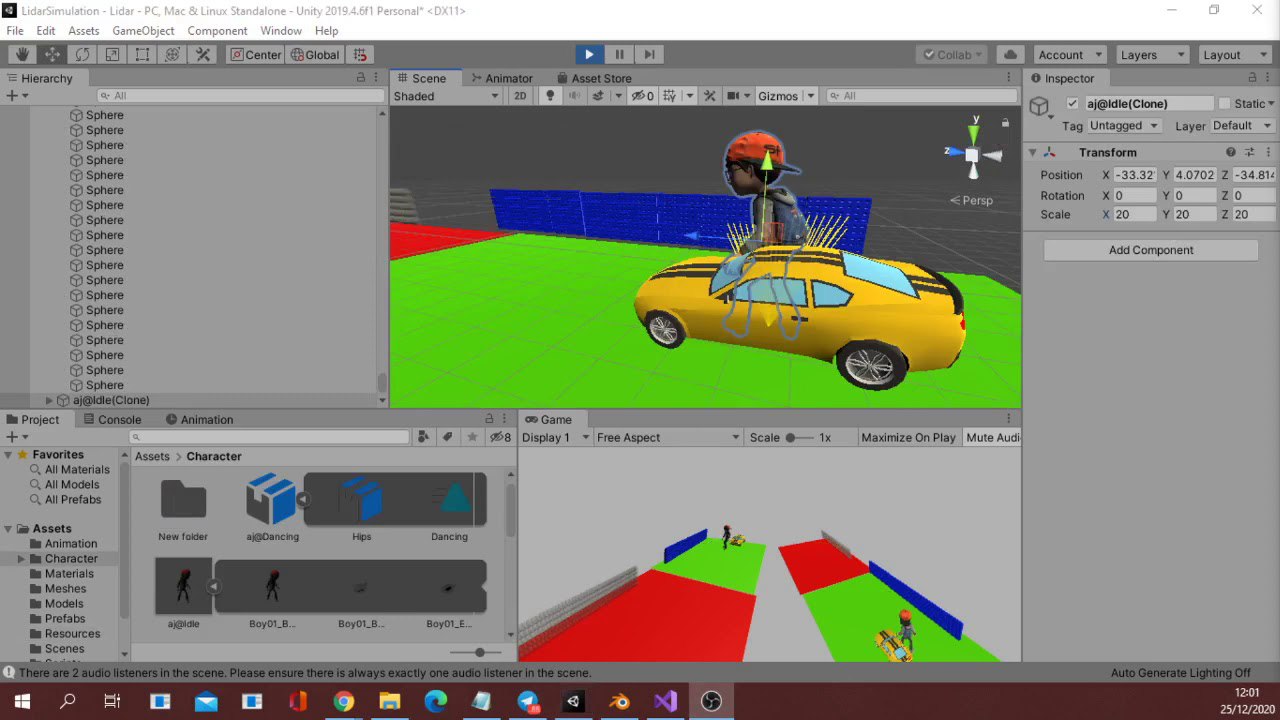
Task: Open the Shaded draw mode dropdown
Action: click(x=446, y=96)
